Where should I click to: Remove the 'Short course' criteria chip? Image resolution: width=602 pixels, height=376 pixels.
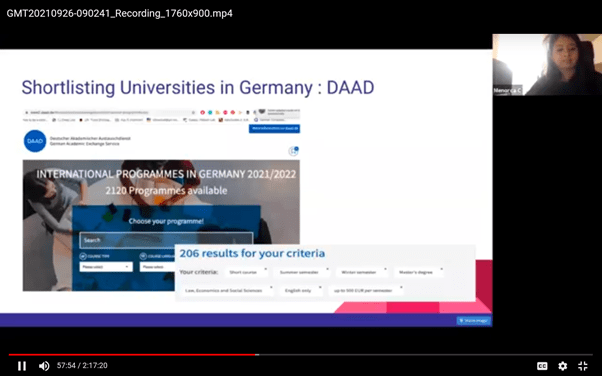click(266, 269)
